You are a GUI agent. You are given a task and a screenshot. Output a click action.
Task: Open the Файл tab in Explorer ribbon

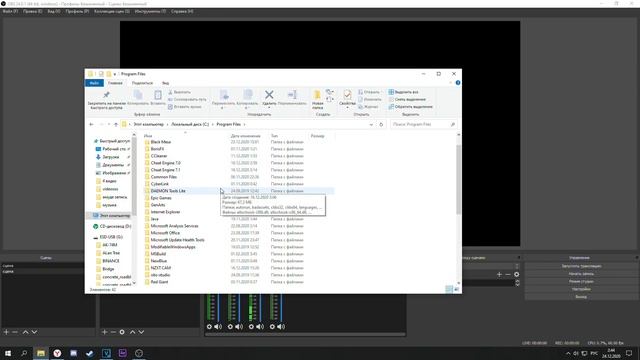coord(94,83)
